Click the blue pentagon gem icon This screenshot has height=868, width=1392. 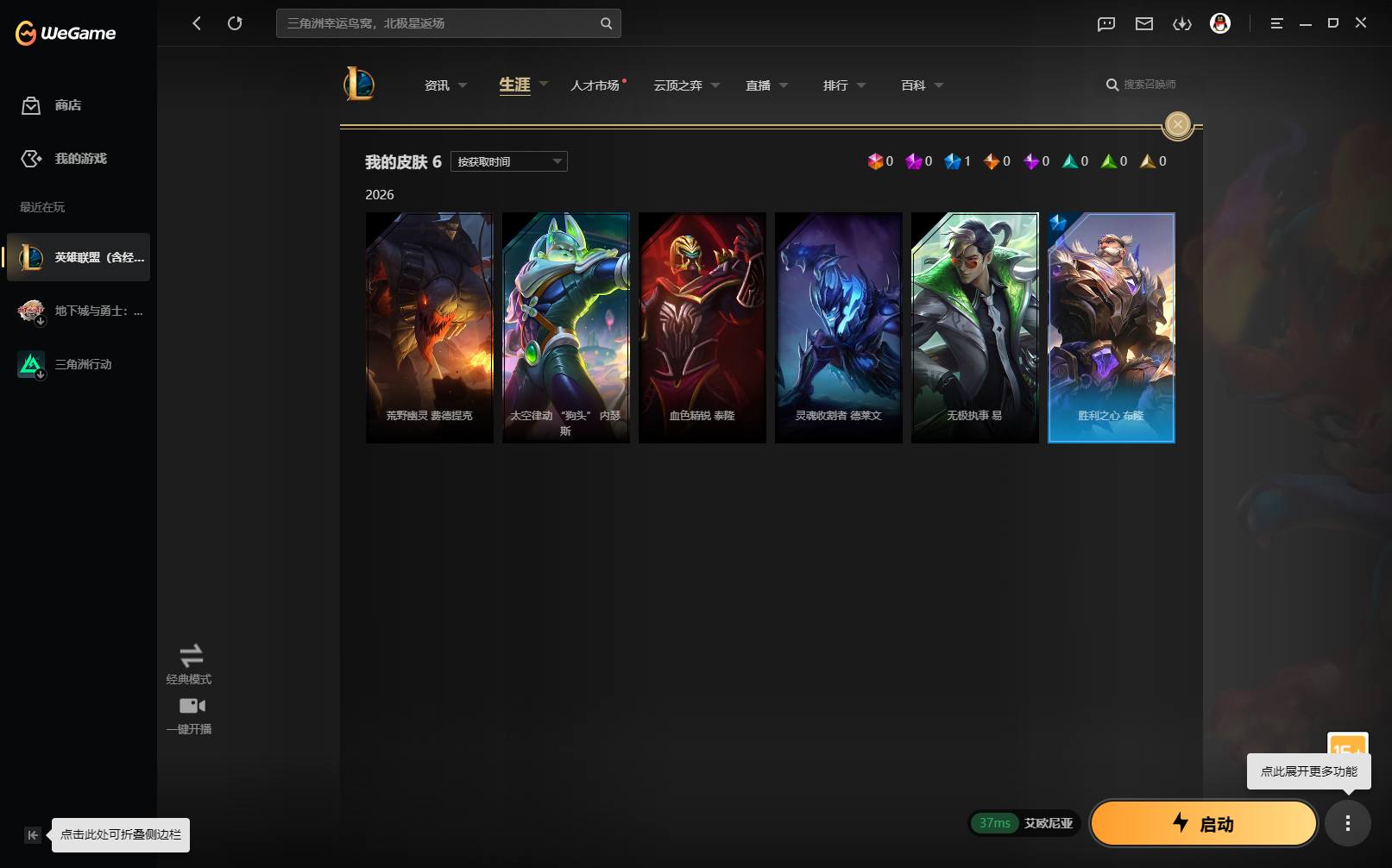click(953, 161)
